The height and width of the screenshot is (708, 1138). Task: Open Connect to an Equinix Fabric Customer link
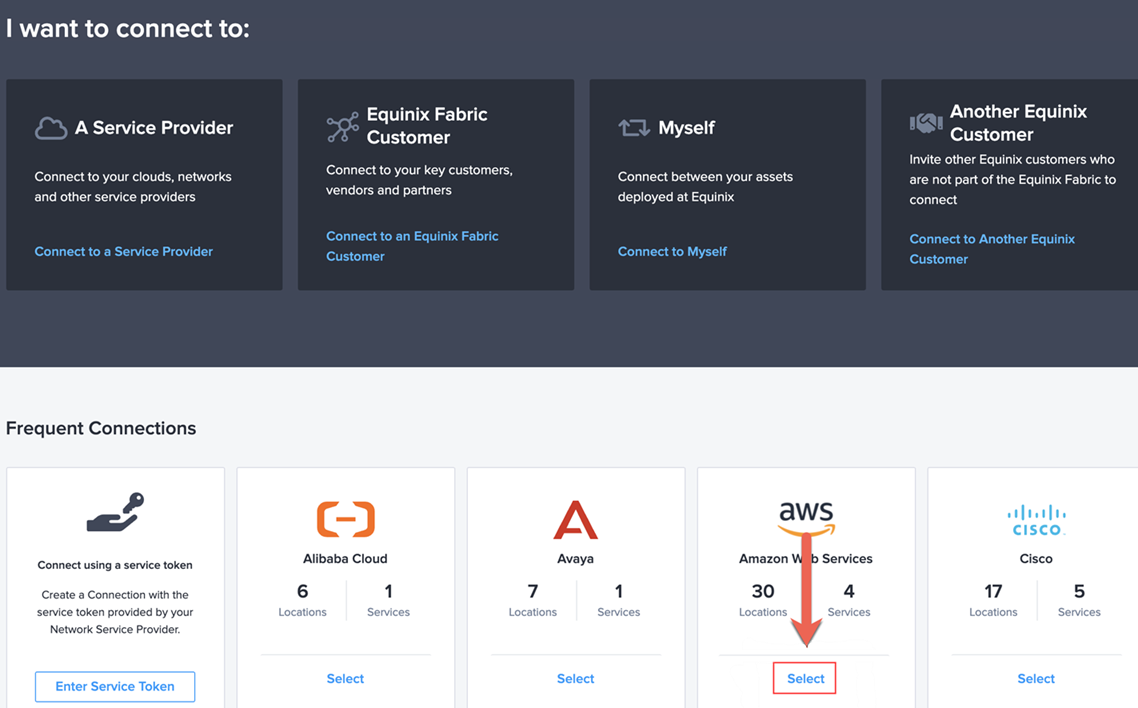coord(412,246)
